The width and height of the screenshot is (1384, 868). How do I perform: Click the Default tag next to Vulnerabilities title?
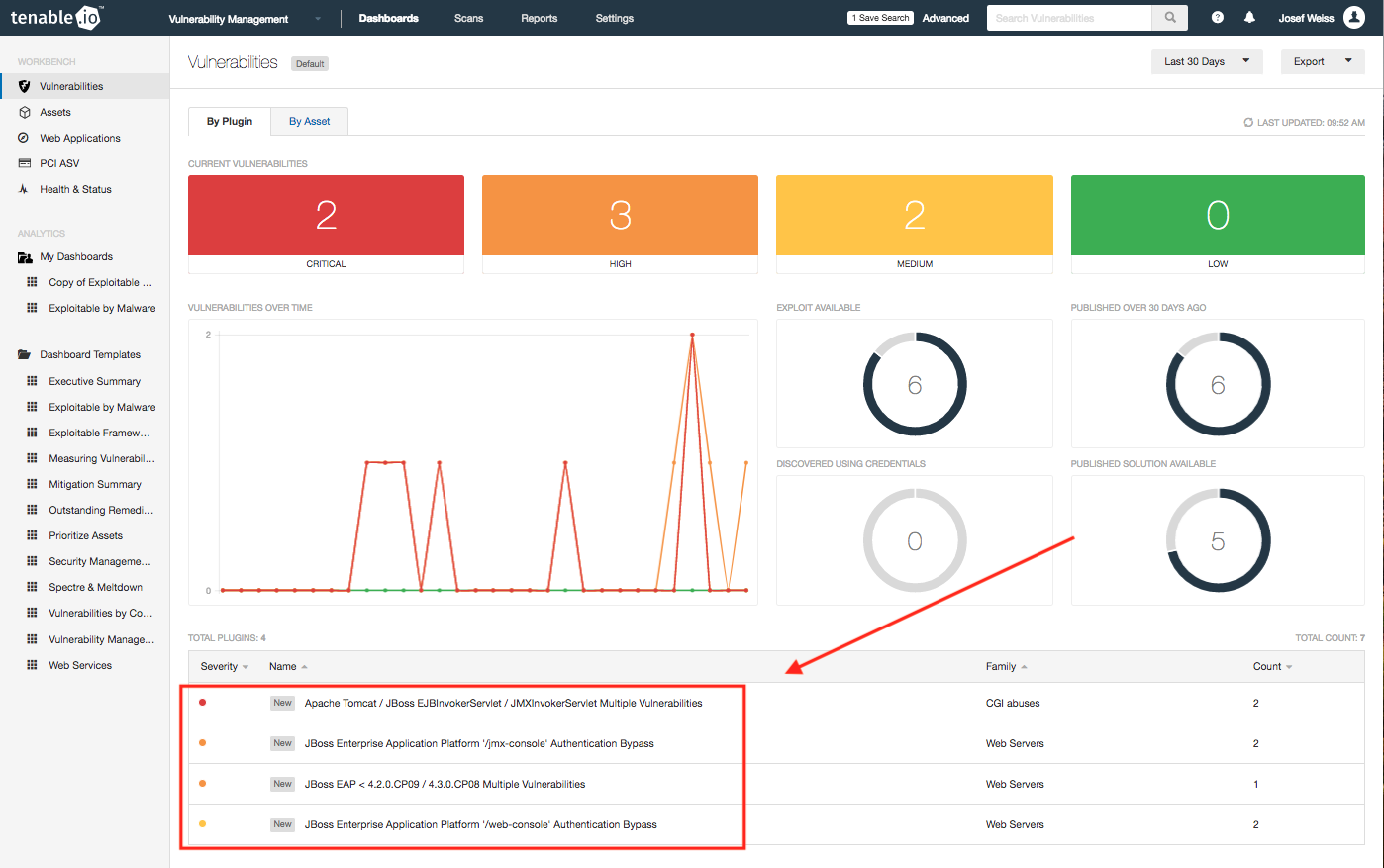(x=310, y=64)
